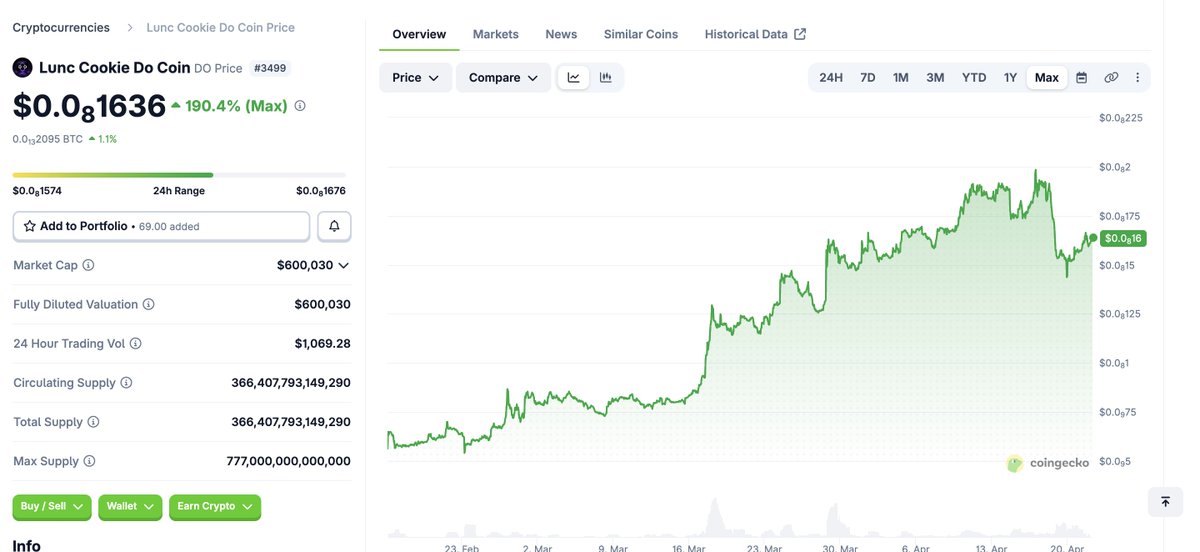Open Total Supply info icon
The width and height of the screenshot is (1200, 552).
[93, 422]
